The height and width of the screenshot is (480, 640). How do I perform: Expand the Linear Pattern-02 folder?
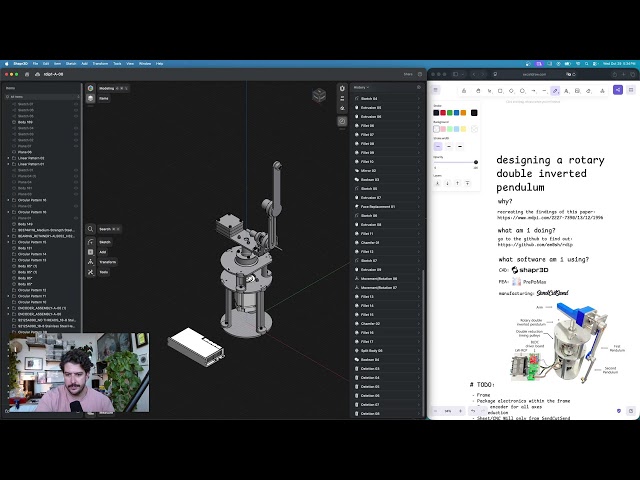(x=9, y=158)
